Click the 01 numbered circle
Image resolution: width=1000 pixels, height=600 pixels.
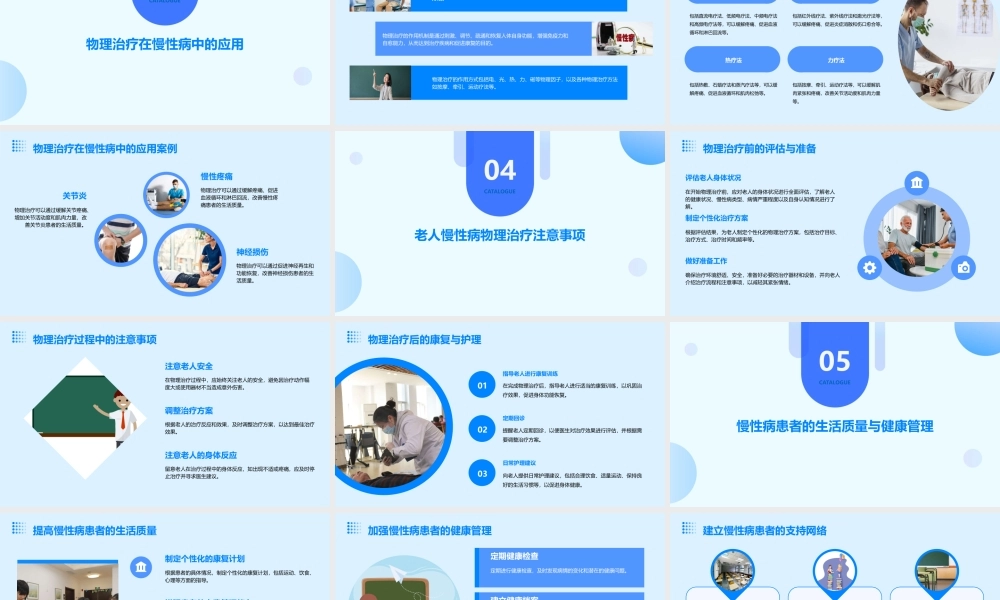[x=482, y=385]
